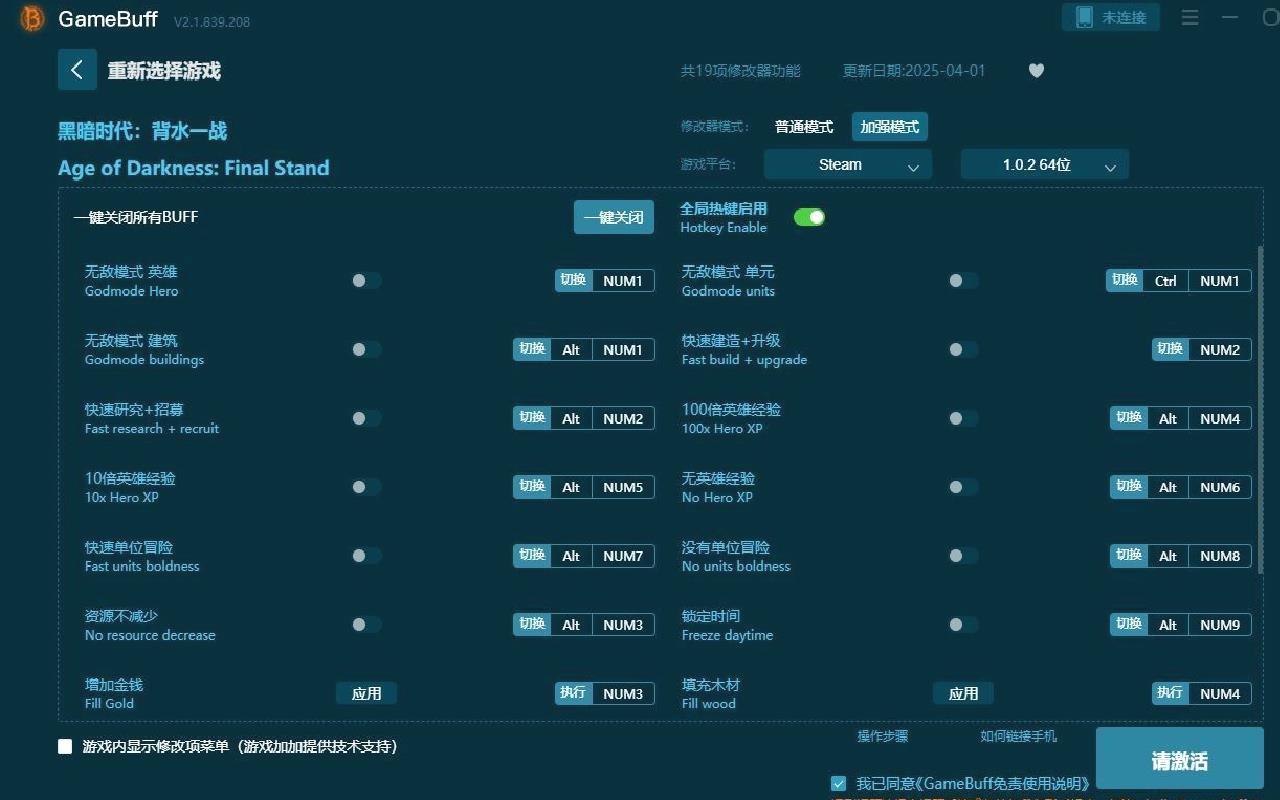Check the show in-game trainer menu checkbox
This screenshot has height=800, width=1280.
[x=65, y=746]
